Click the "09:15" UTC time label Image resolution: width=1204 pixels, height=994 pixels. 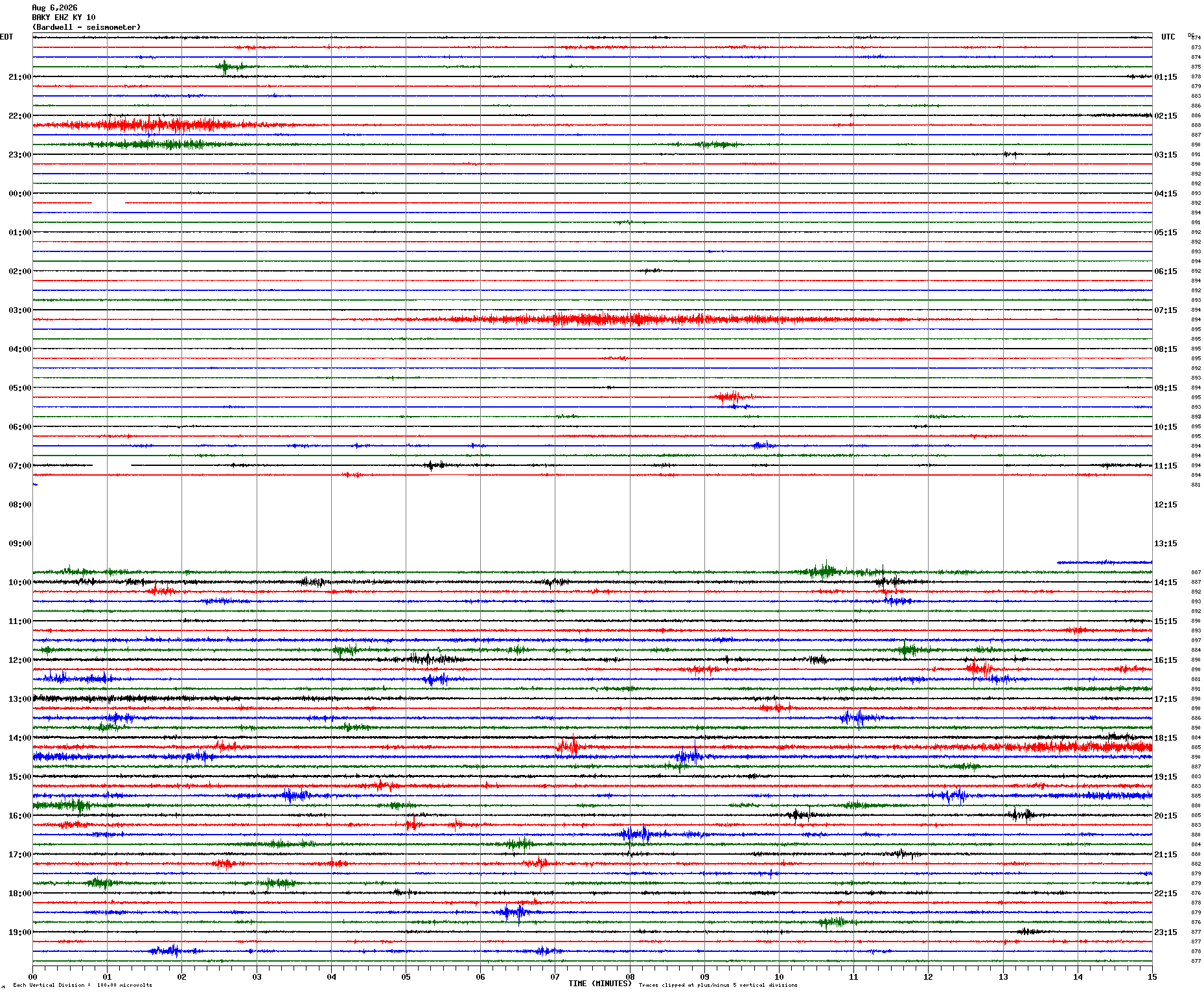point(1166,388)
